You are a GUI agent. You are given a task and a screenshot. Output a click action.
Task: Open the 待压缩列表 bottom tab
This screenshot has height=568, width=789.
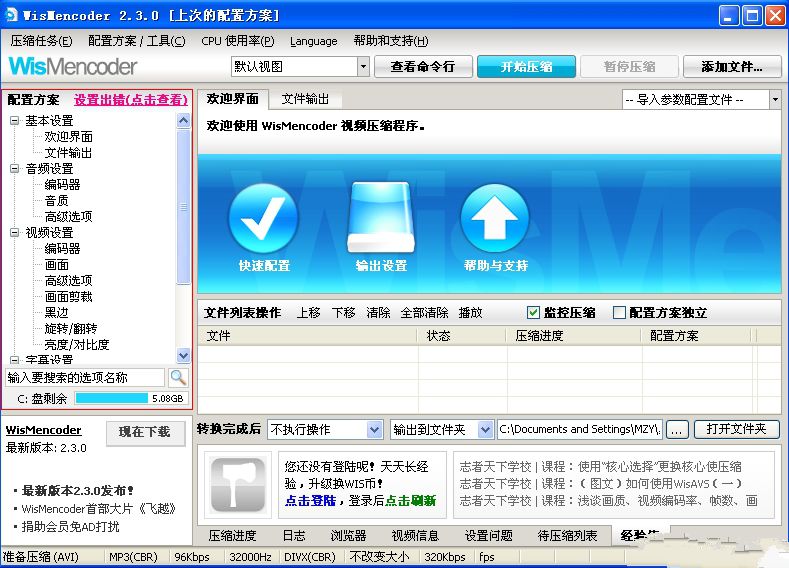tap(567, 536)
